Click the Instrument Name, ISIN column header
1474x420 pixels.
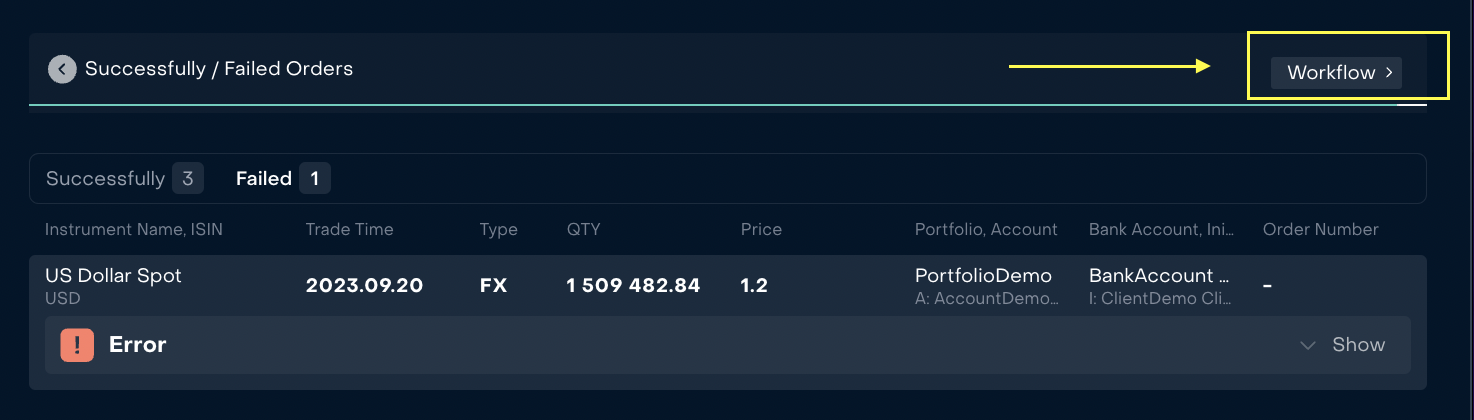tap(134, 230)
